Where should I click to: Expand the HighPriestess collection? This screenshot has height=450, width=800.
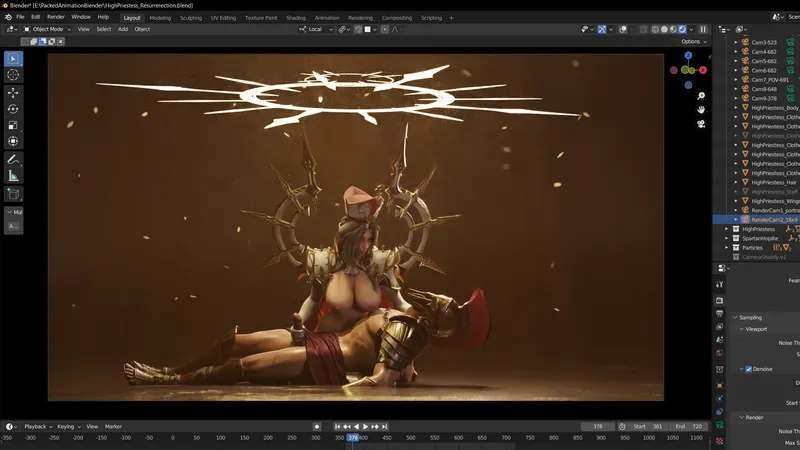(727, 229)
